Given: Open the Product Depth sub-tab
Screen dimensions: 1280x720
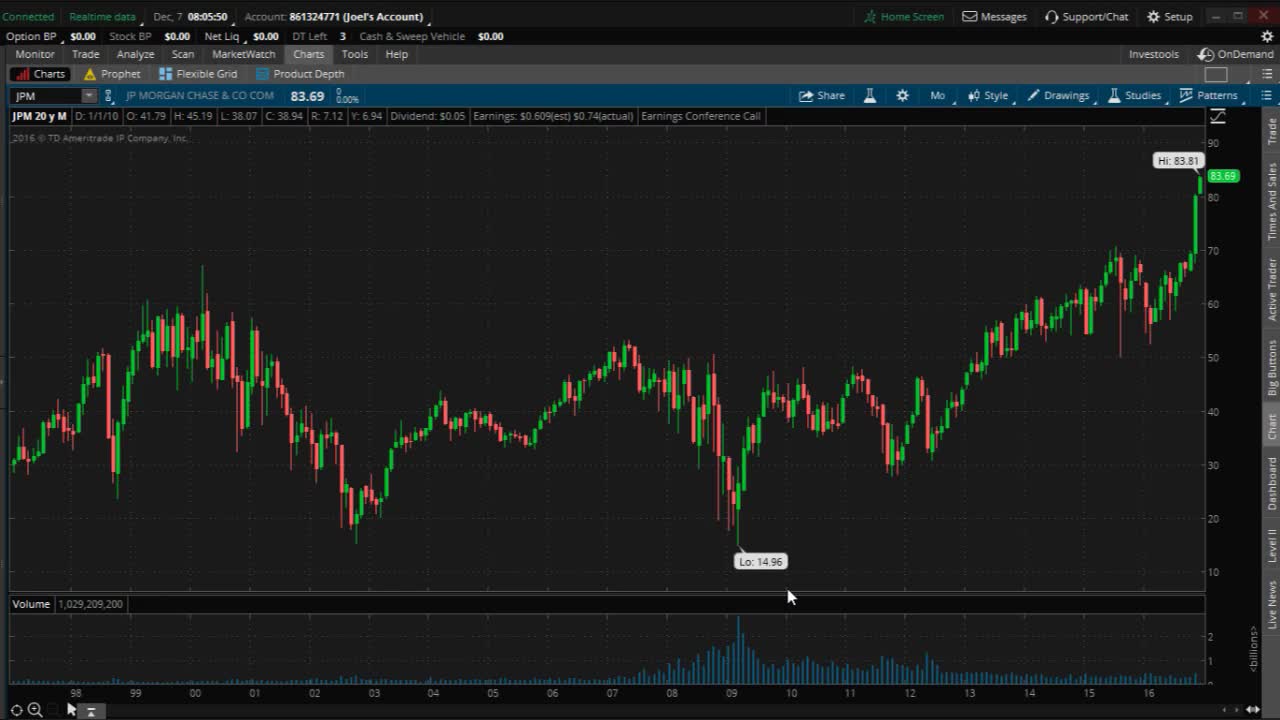Looking at the screenshot, I should tap(300, 74).
